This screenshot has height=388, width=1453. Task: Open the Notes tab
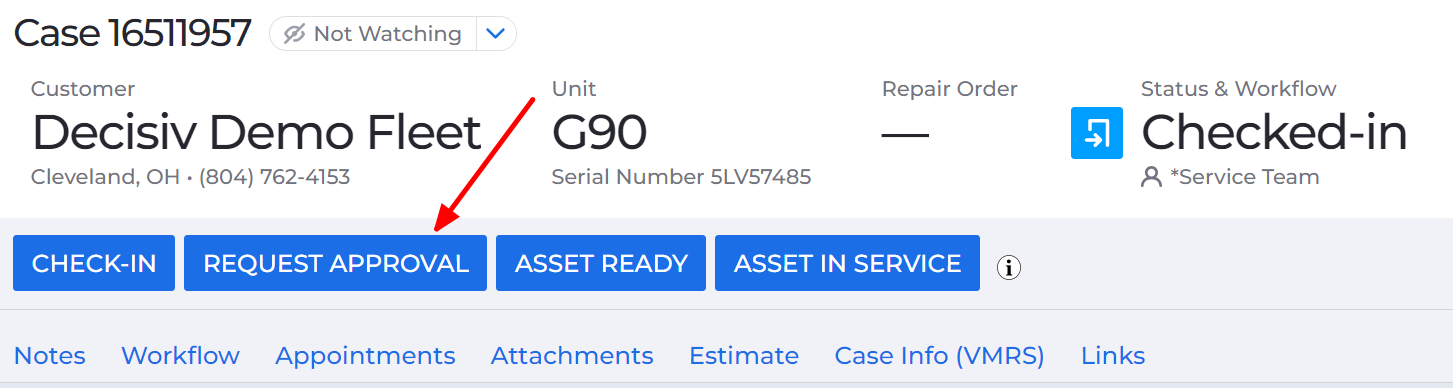[x=50, y=355]
